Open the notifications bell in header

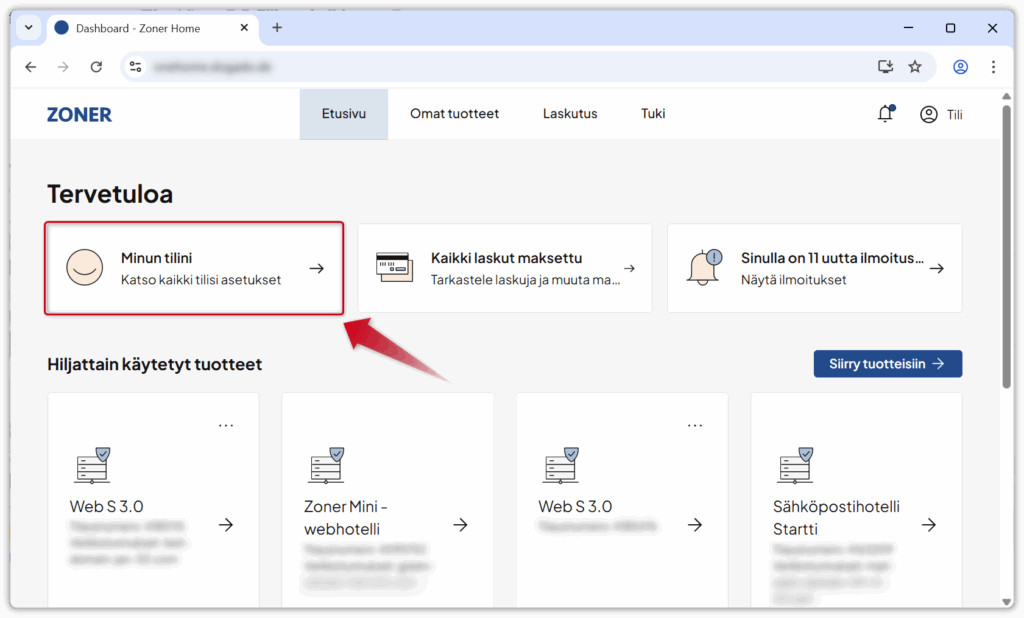pos(885,114)
